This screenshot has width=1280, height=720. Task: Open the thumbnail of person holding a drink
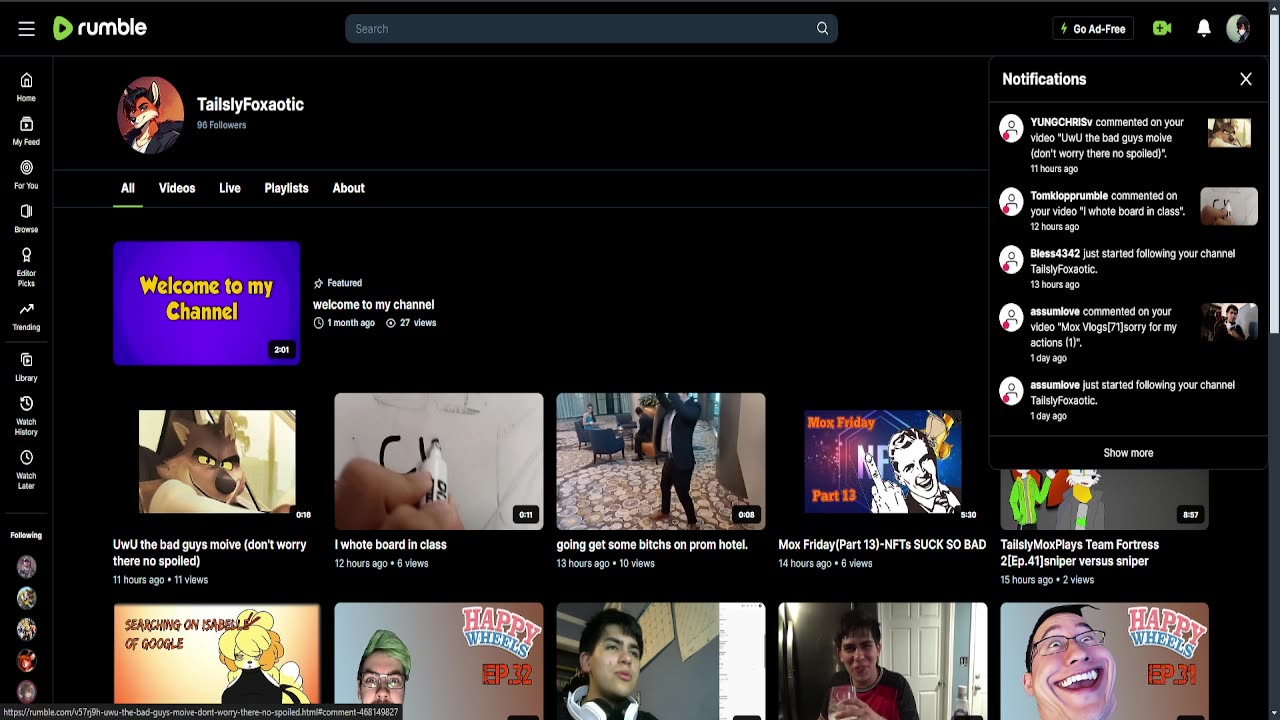[883, 661]
